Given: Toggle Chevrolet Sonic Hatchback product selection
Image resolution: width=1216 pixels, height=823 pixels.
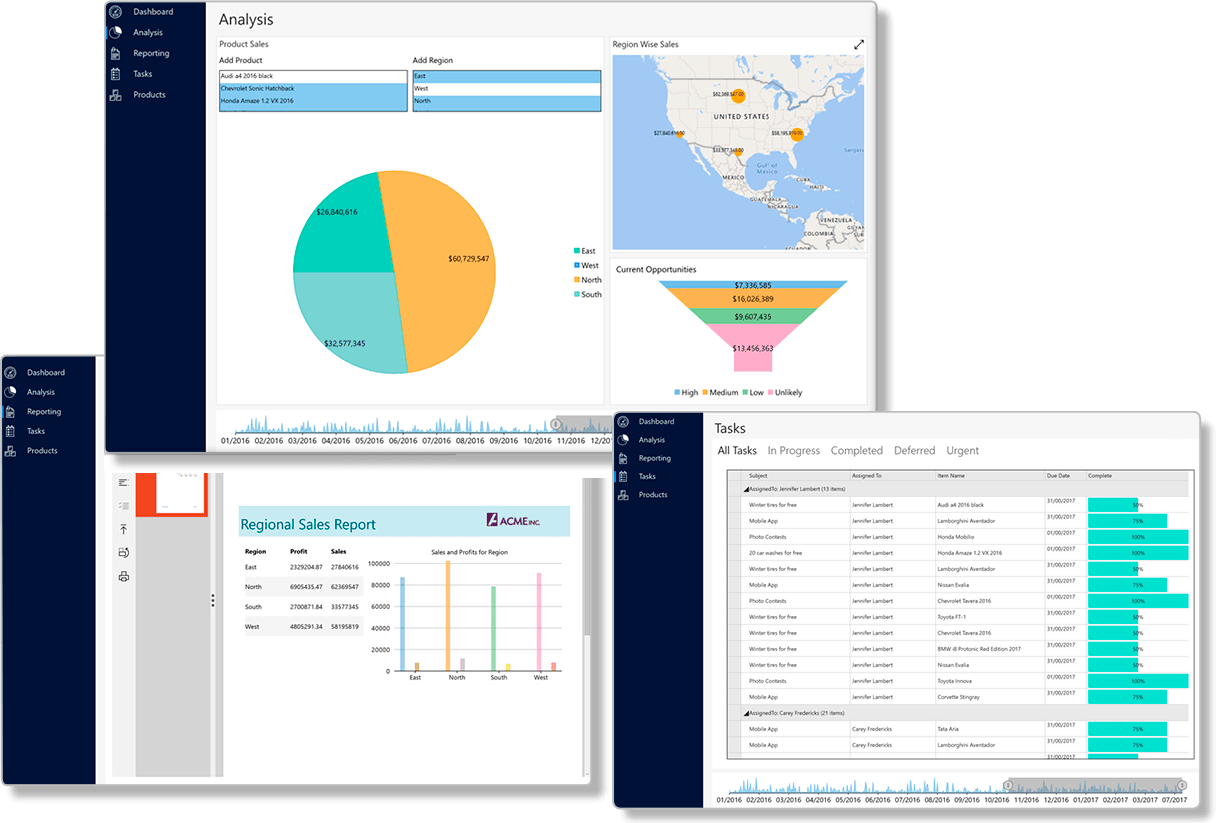Looking at the screenshot, I should pos(313,88).
